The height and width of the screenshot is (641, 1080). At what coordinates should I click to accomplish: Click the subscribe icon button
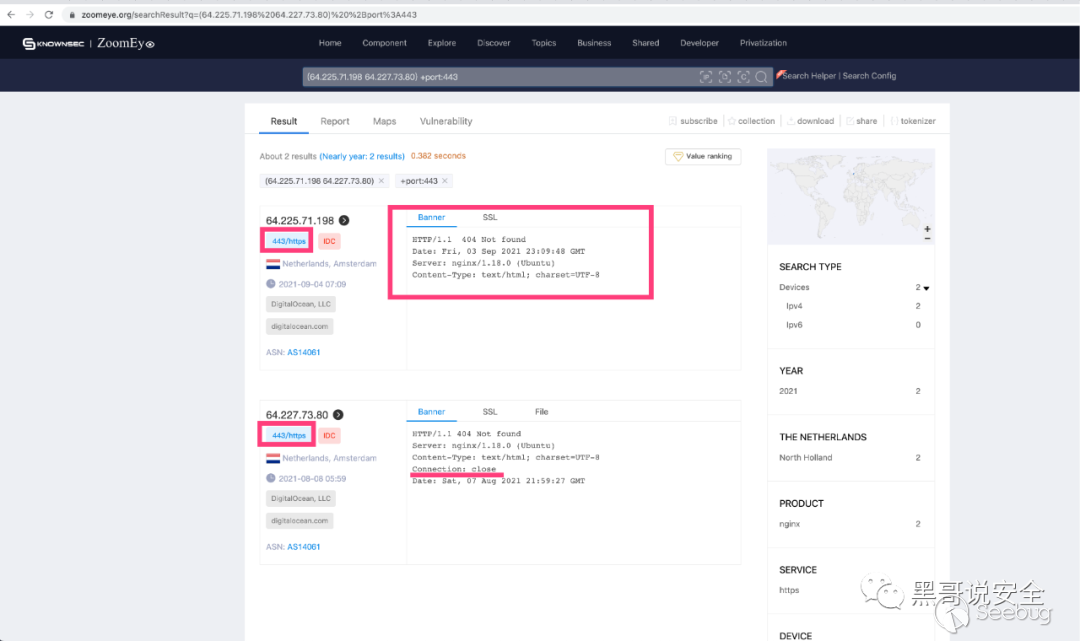[x=693, y=121]
